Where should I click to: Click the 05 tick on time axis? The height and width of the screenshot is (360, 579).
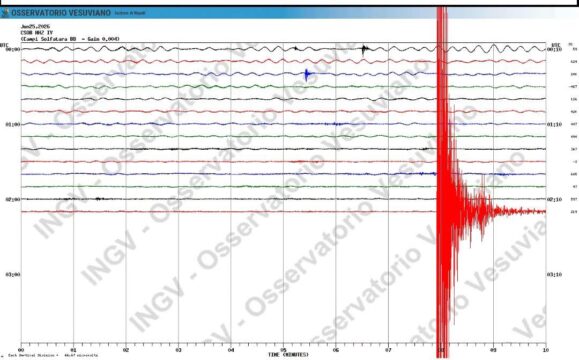[283, 350]
